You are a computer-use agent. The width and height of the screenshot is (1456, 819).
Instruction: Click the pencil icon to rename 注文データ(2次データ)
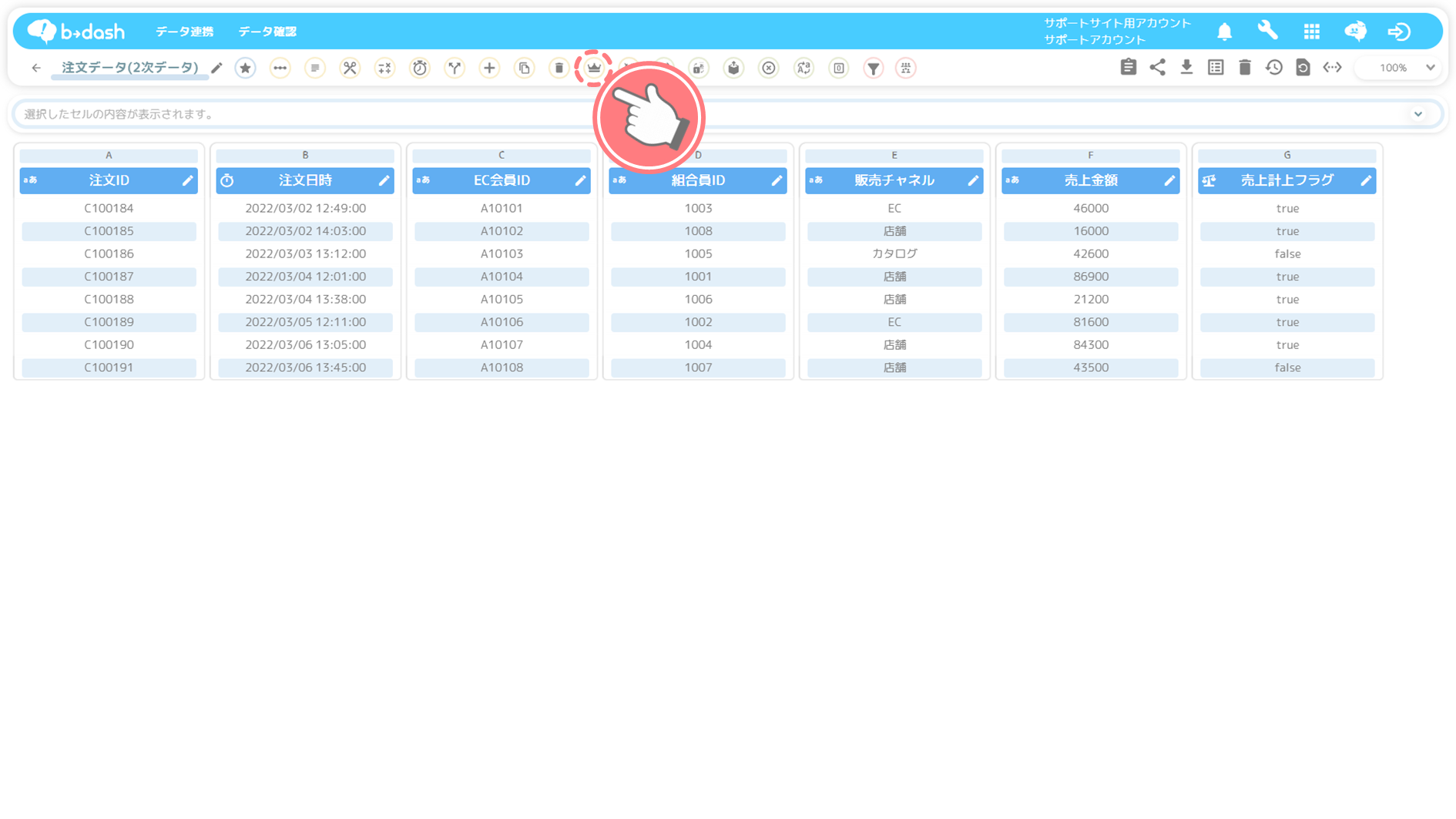coord(217,69)
